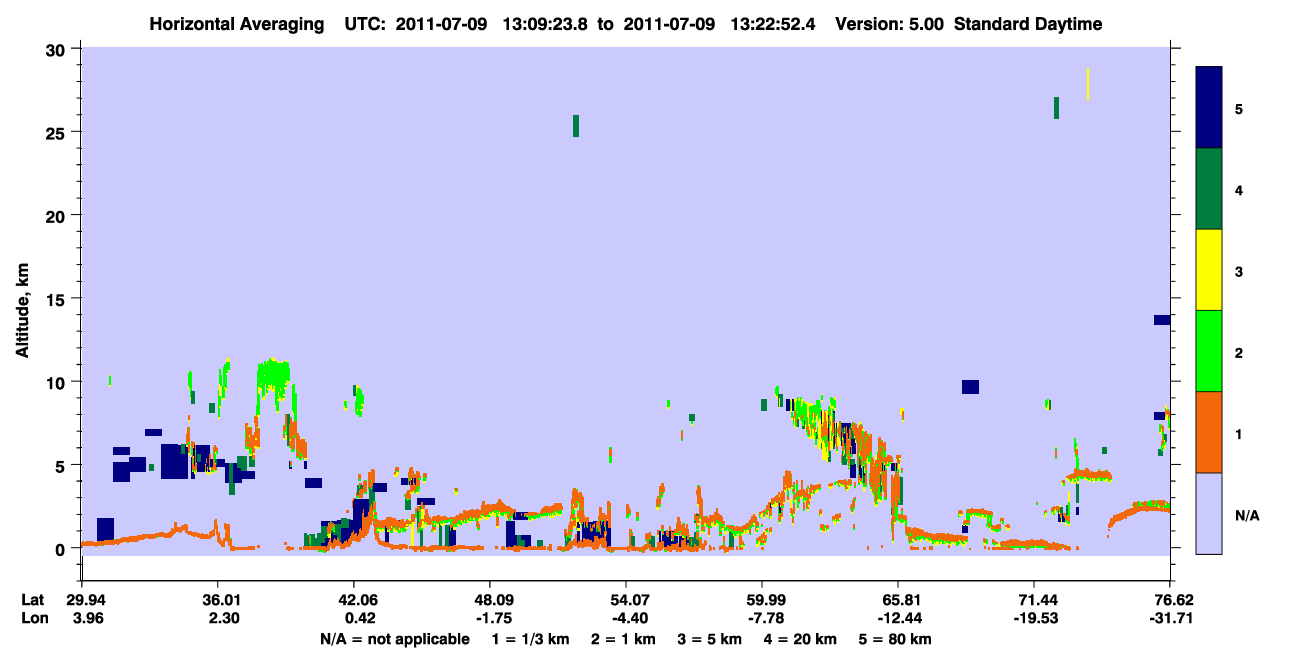The width and height of the screenshot is (1300, 667).
Task: Click the legend text '1 = 1/3 km'
Action: click(531, 639)
